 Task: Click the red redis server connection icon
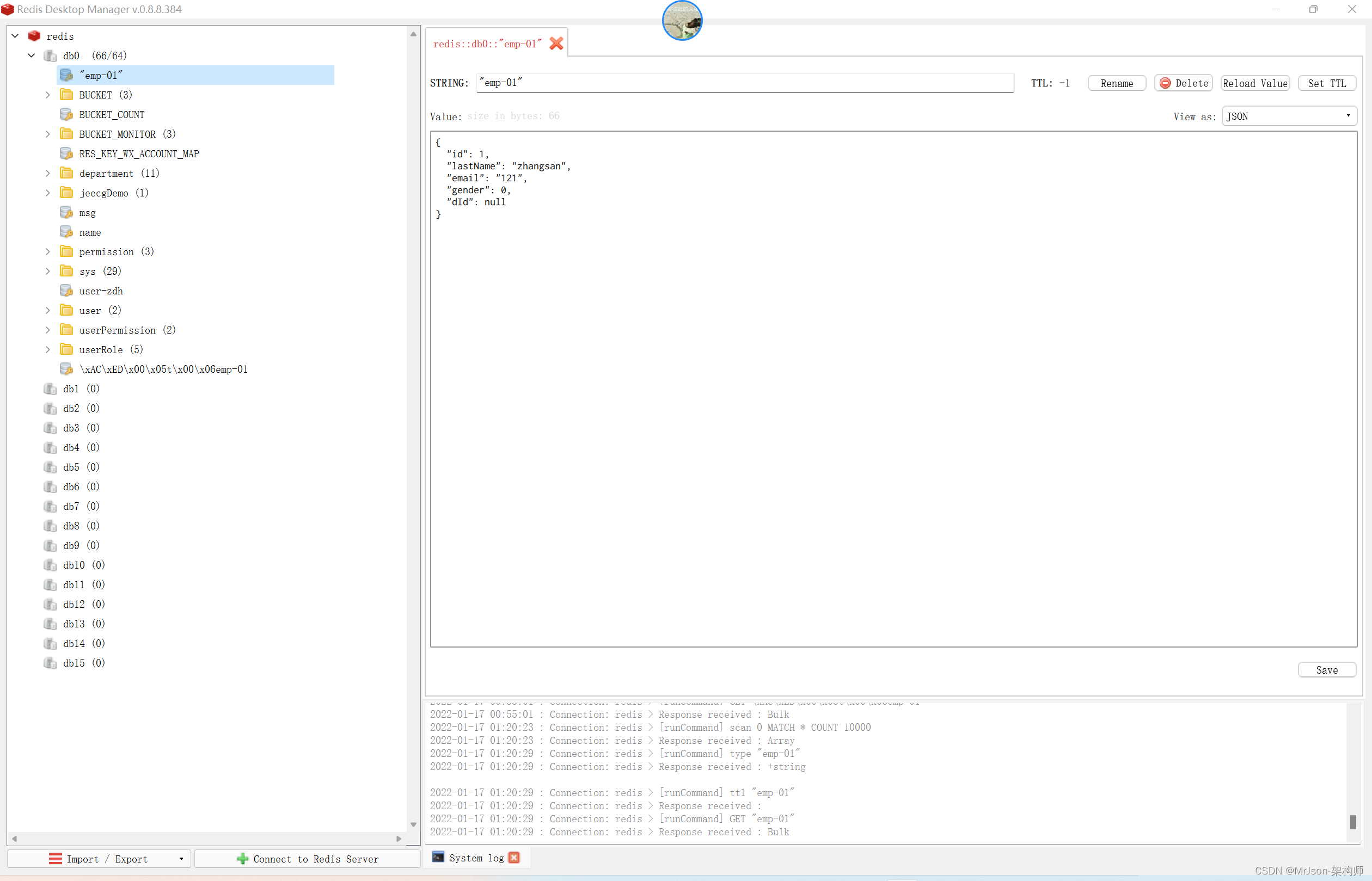coord(34,36)
